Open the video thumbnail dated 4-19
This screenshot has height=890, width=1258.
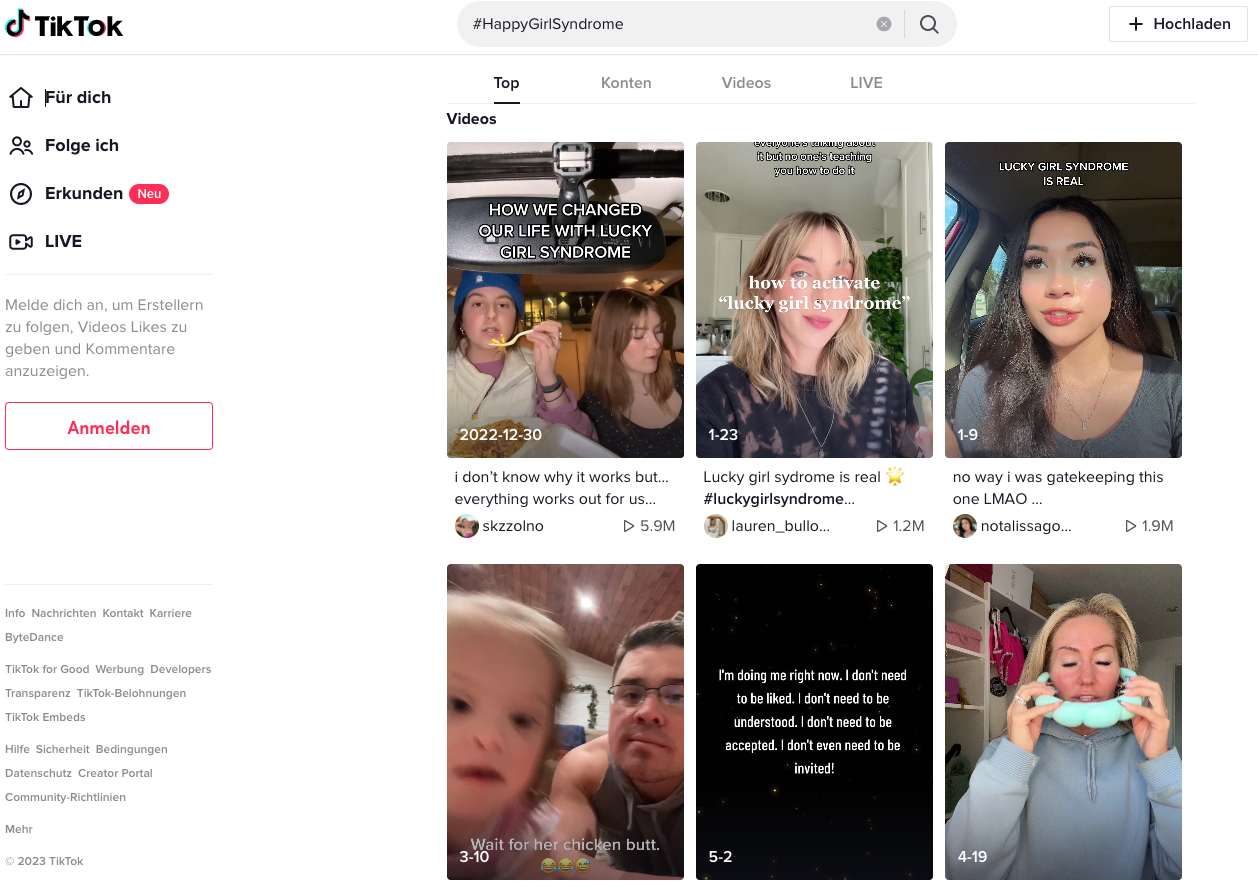click(1063, 722)
